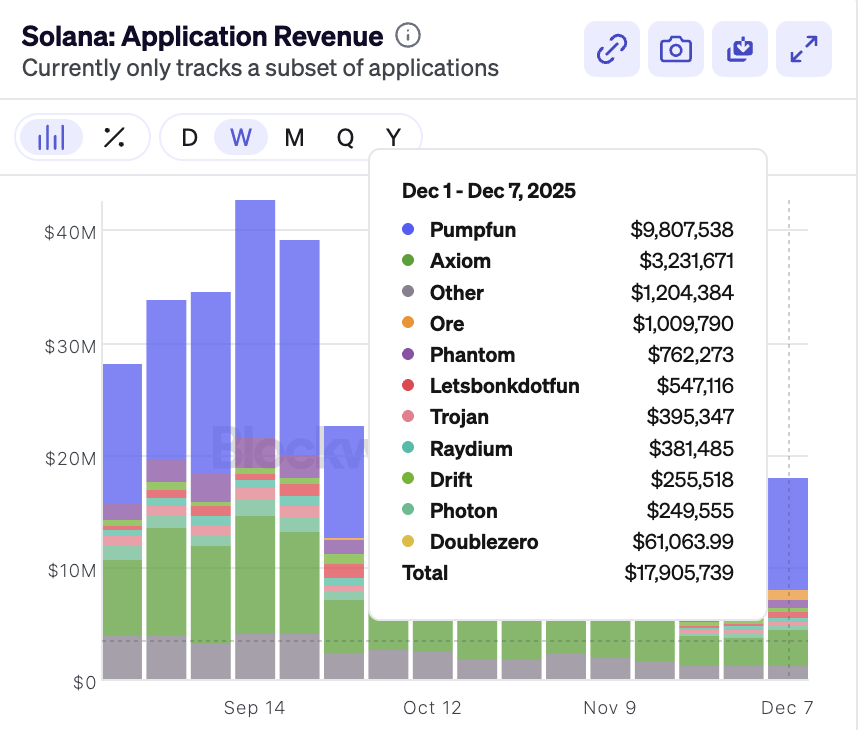Click 'Ore' value $1,009,790
Screen dimensions: 866x730
[x=683, y=324]
